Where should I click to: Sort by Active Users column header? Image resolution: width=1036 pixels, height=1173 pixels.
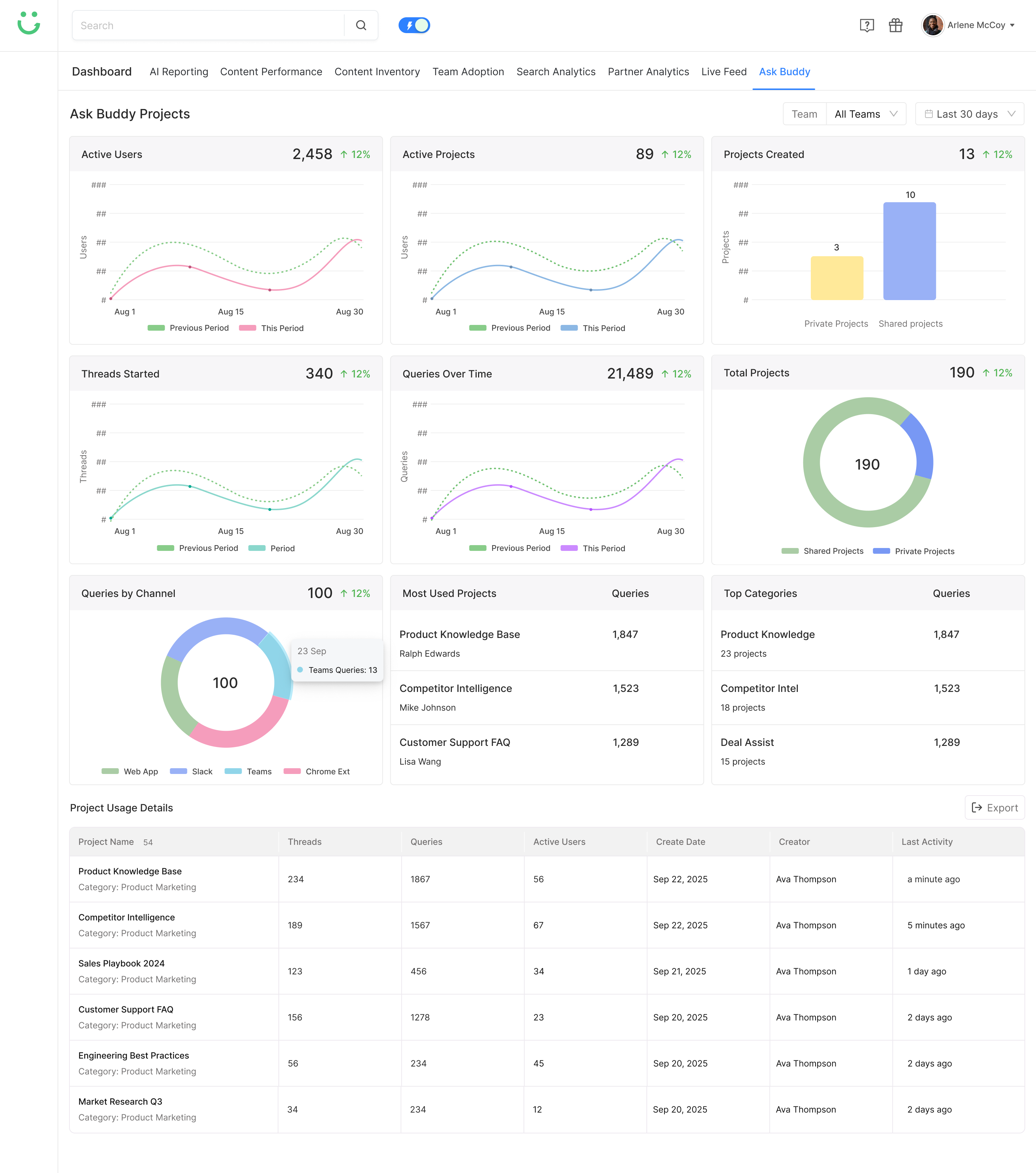tap(559, 841)
